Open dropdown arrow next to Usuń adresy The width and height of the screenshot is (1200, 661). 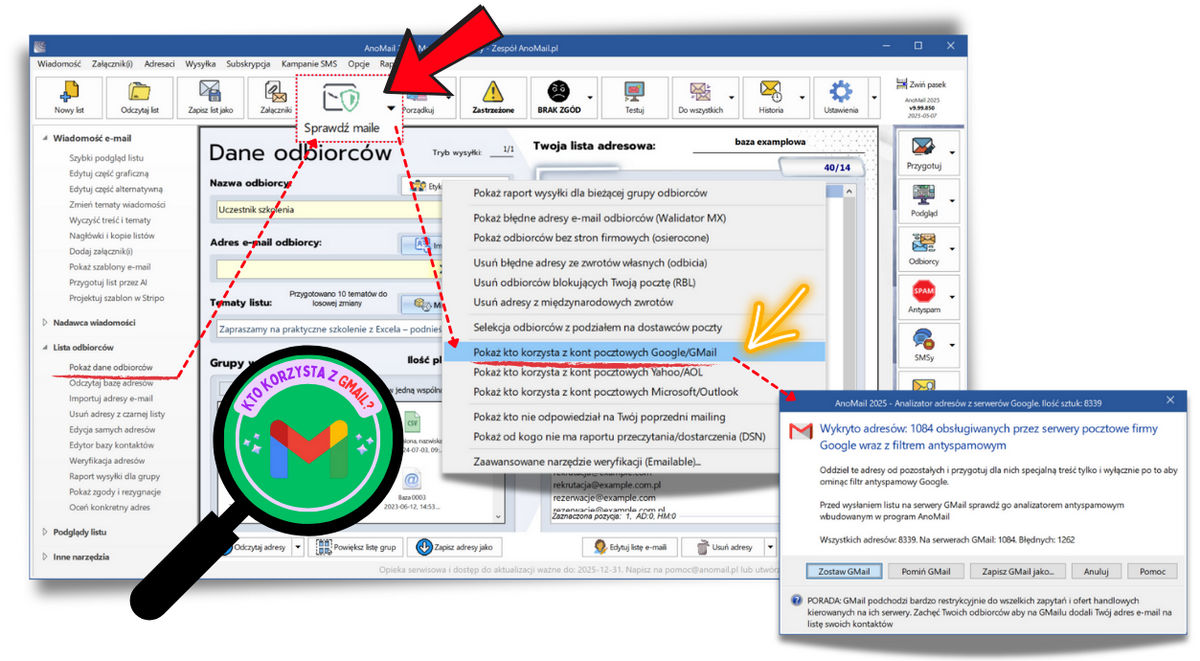click(x=769, y=547)
